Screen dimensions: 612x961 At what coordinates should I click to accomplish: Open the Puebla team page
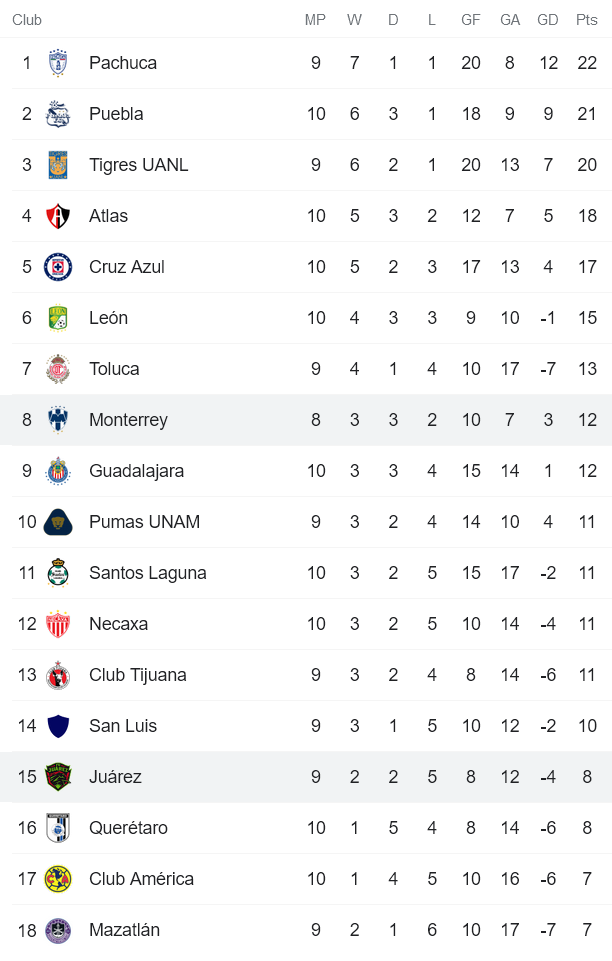(x=116, y=113)
